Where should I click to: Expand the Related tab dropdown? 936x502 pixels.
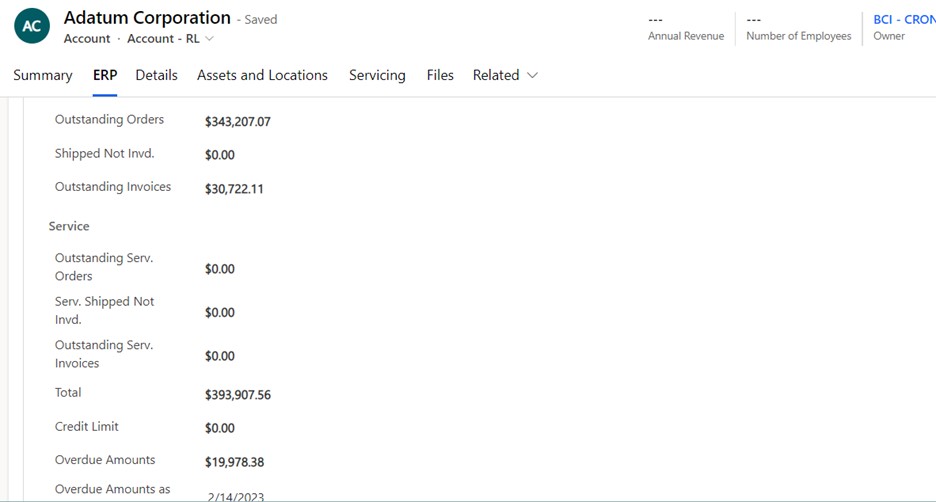[x=532, y=75]
